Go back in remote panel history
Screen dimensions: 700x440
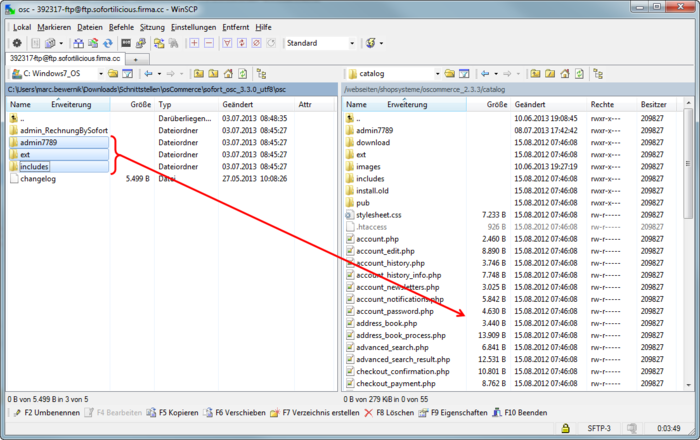click(485, 74)
